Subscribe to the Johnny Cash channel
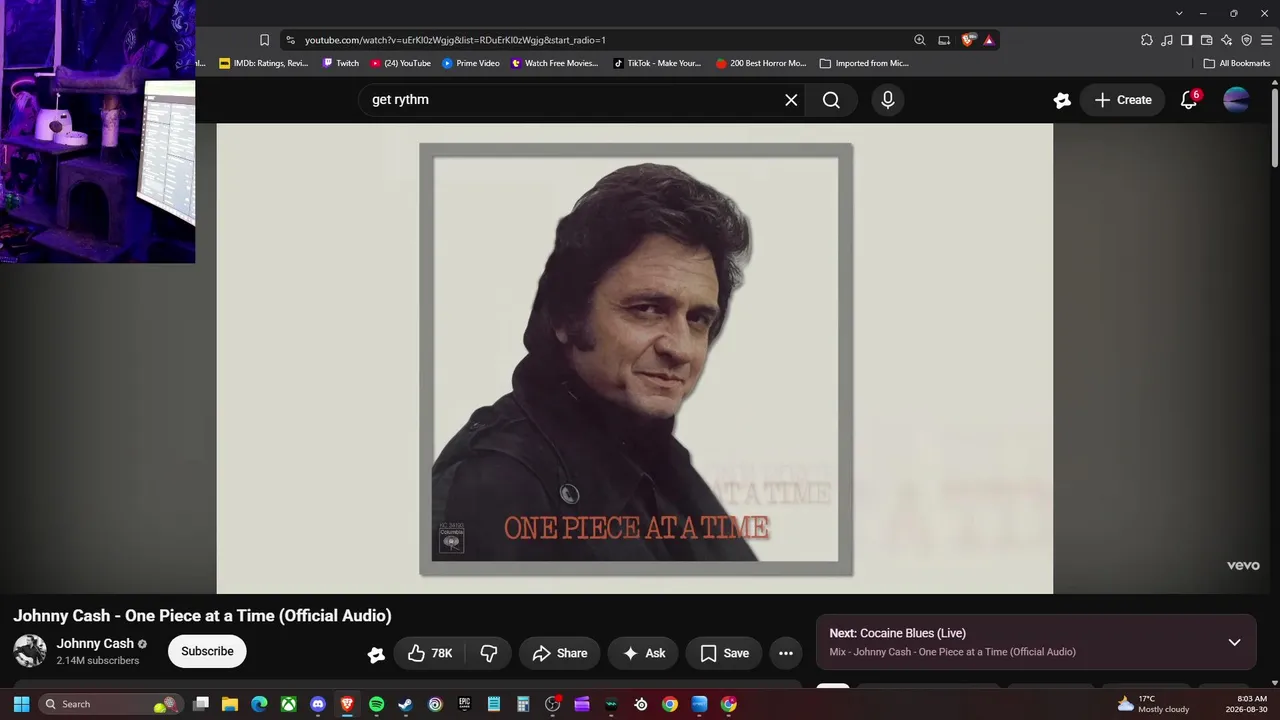This screenshot has height=720, width=1280. pyautogui.click(x=207, y=651)
